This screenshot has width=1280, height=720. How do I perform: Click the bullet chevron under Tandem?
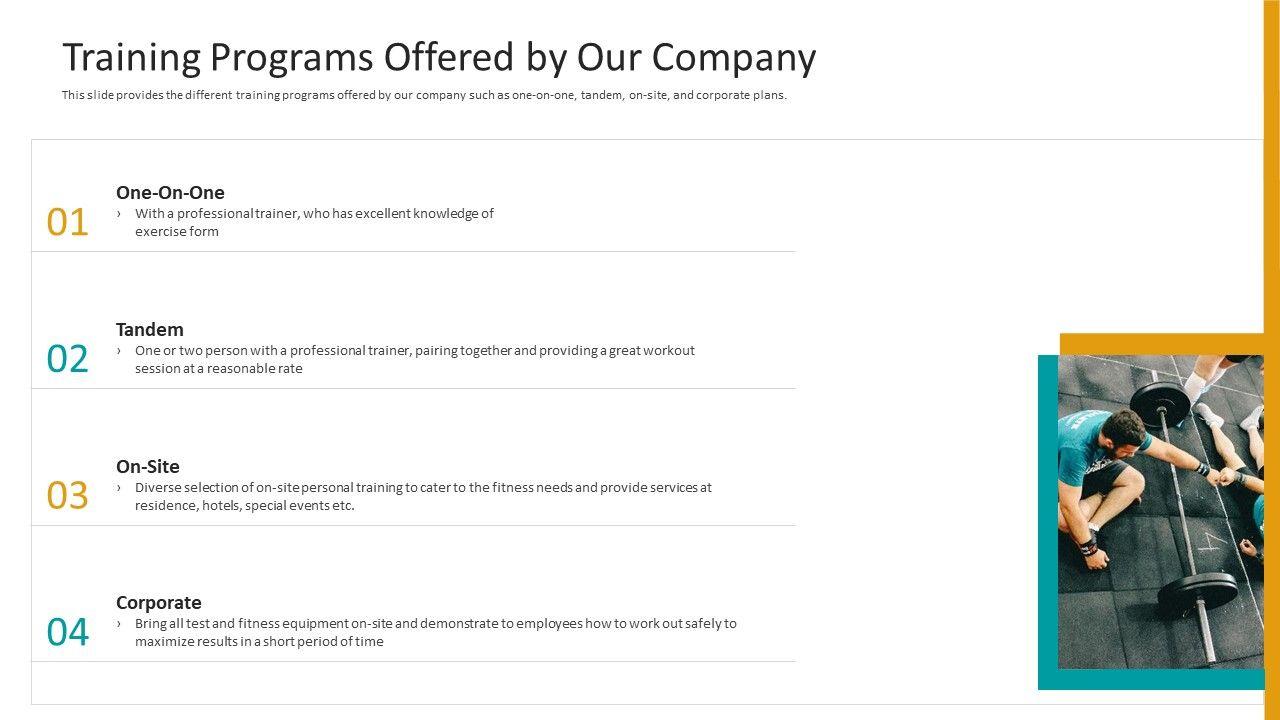(x=119, y=351)
